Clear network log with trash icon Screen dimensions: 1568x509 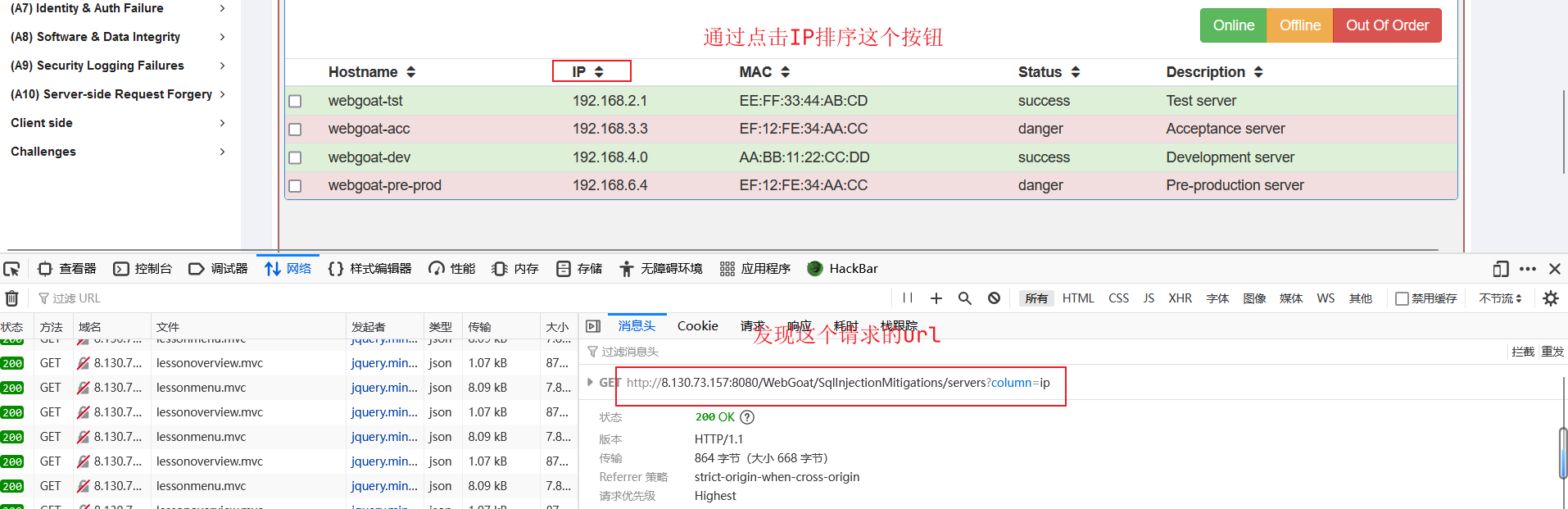pyautogui.click(x=12, y=298)
